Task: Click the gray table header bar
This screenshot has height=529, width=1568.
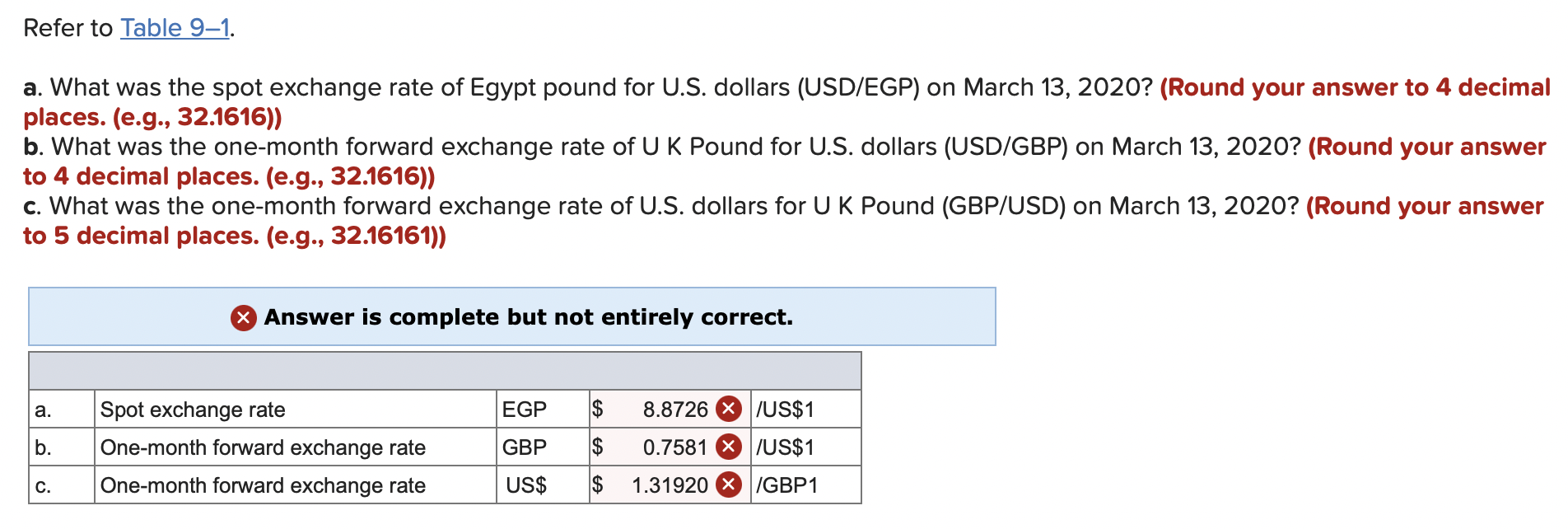Action: coord(445,371)
